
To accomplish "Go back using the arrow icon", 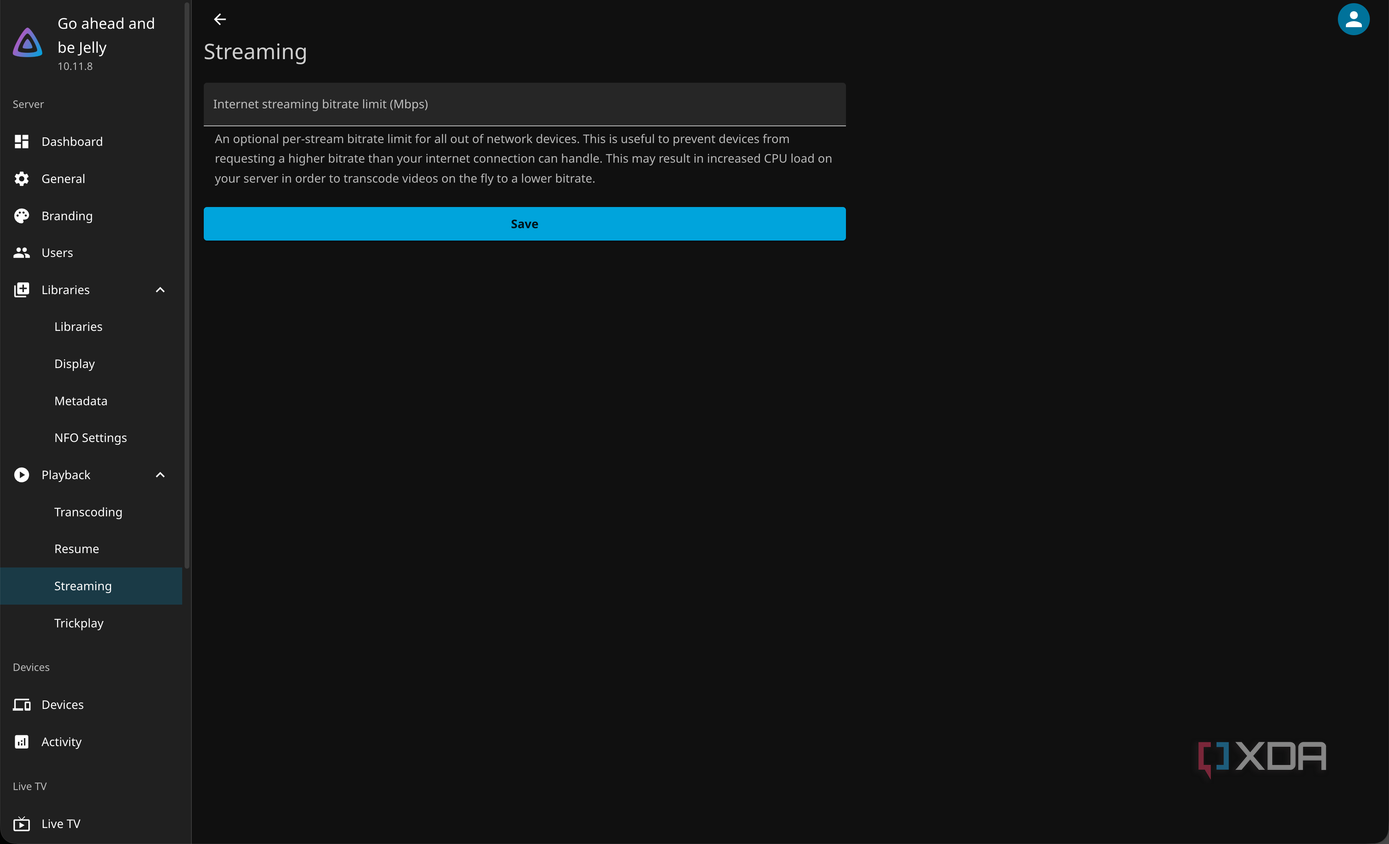I will [x=220, y=19].
